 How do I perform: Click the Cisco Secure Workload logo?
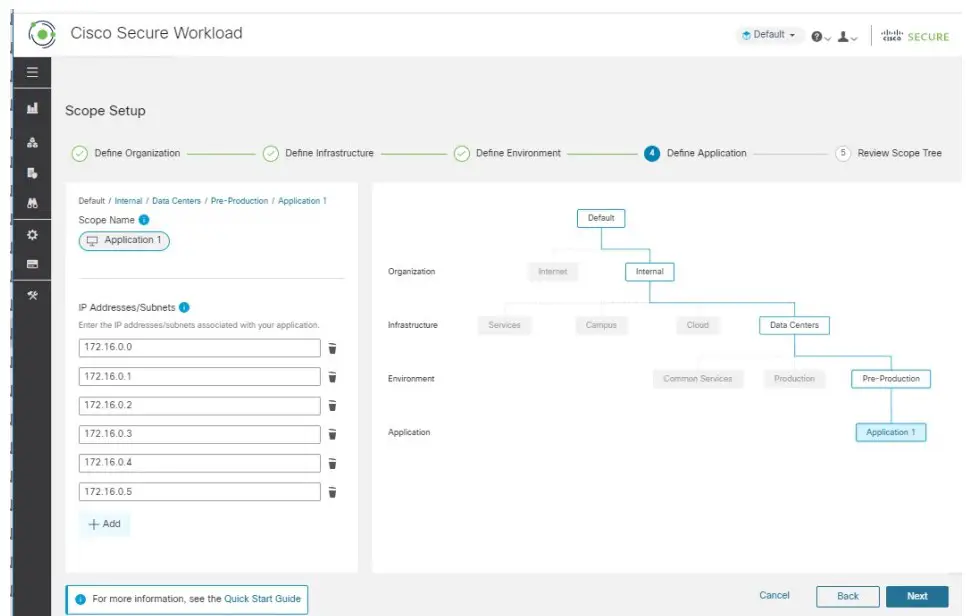[x=42, y=34]
